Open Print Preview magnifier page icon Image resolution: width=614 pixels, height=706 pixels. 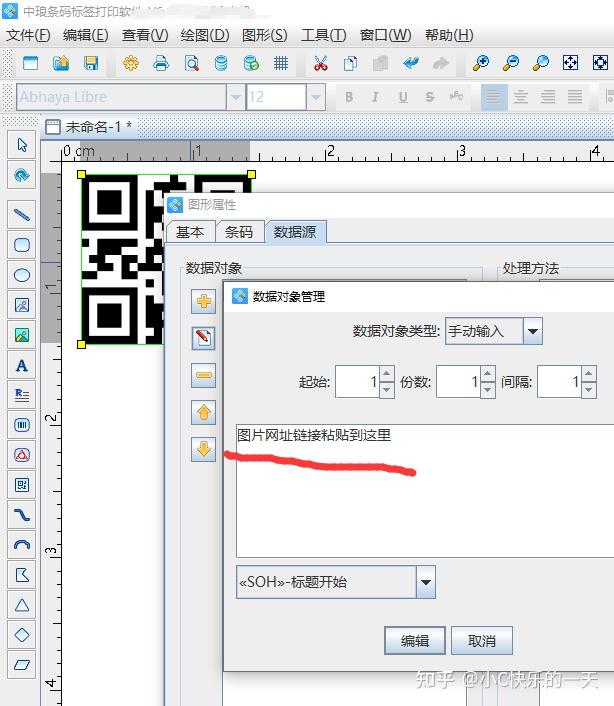pyautogui.click(x=192, y=63)
